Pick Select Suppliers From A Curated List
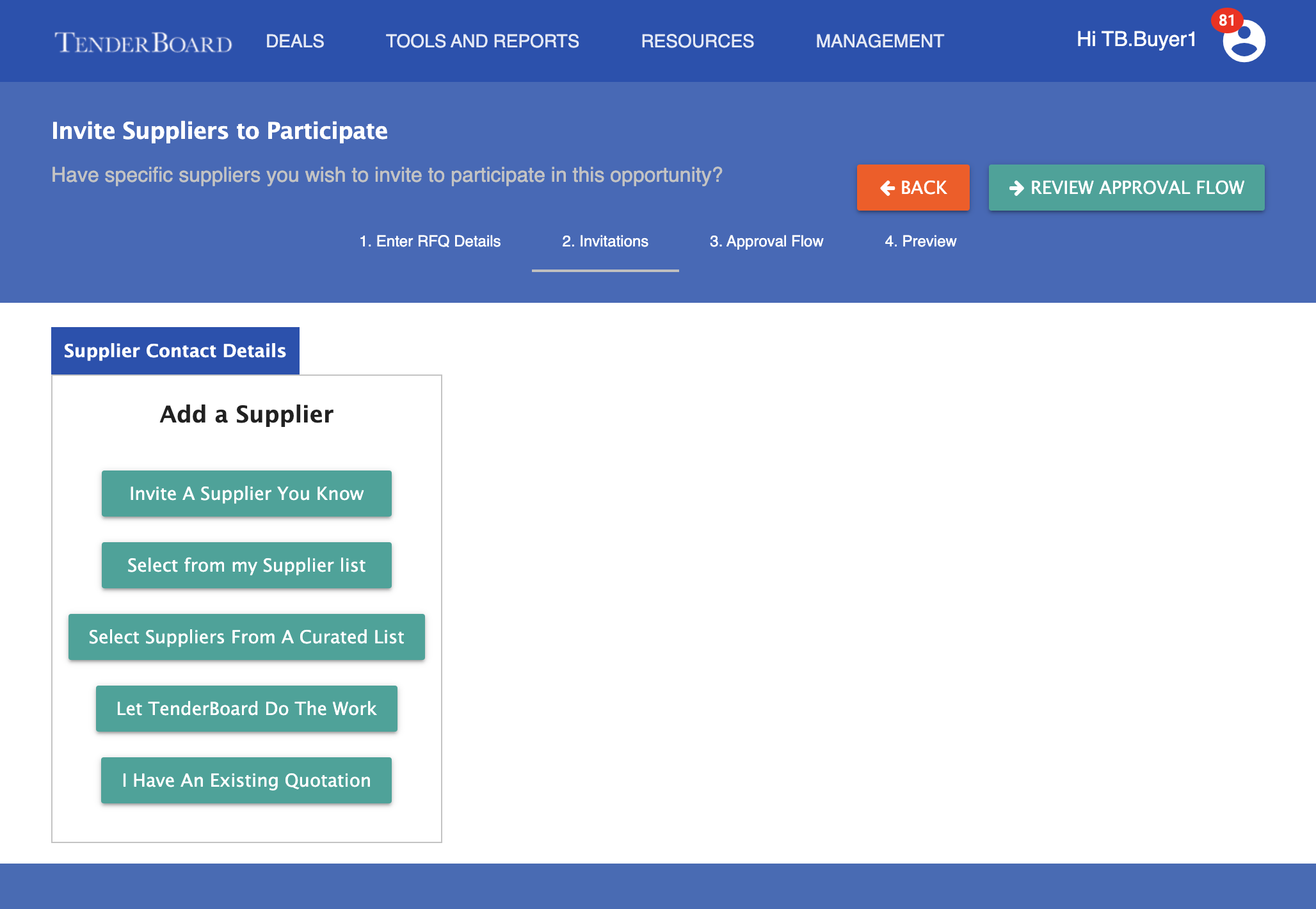The height and width of the screenshot is (909, 1316). click(246, 637)
